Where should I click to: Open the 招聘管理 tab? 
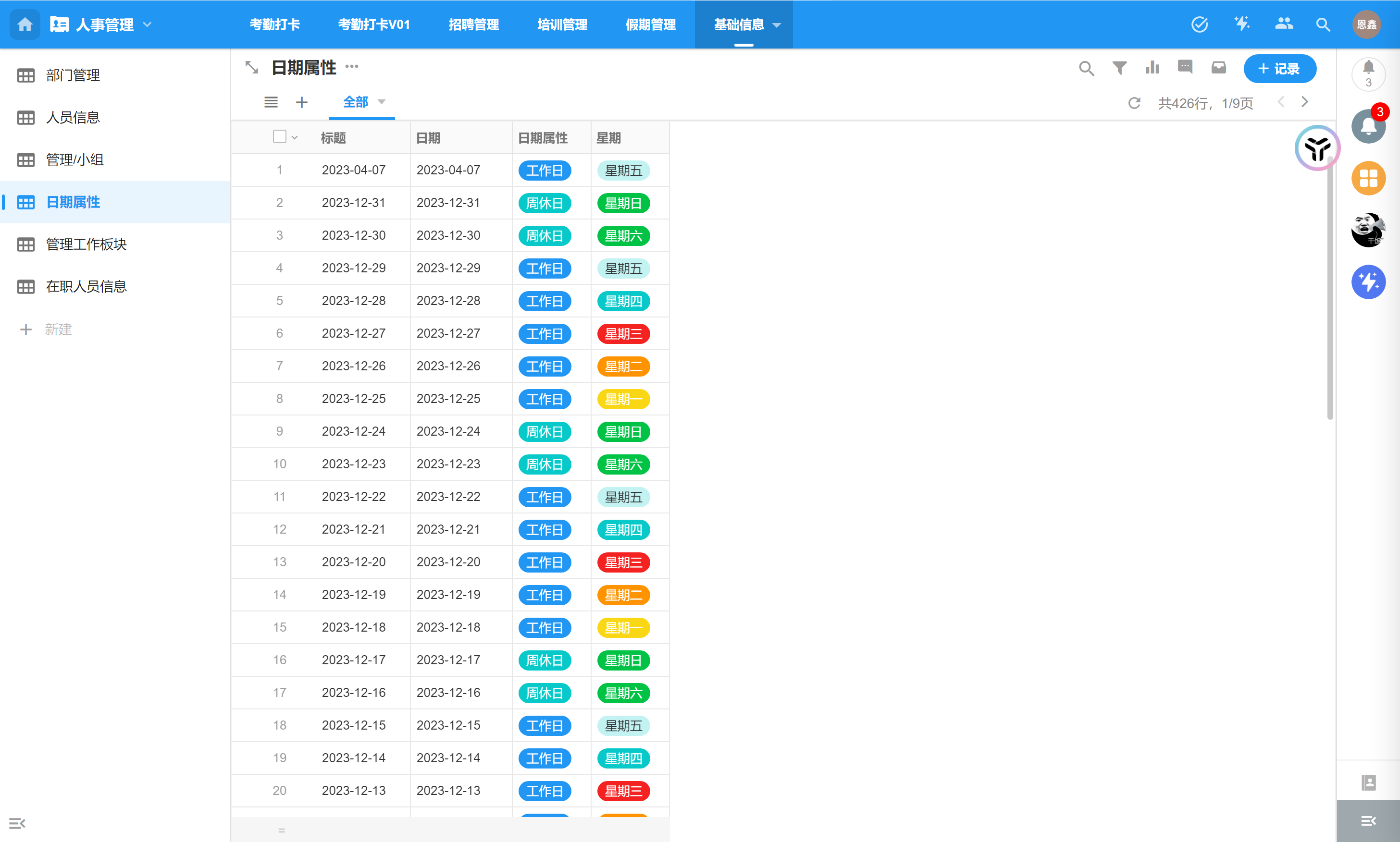click(x=473, y=25)
